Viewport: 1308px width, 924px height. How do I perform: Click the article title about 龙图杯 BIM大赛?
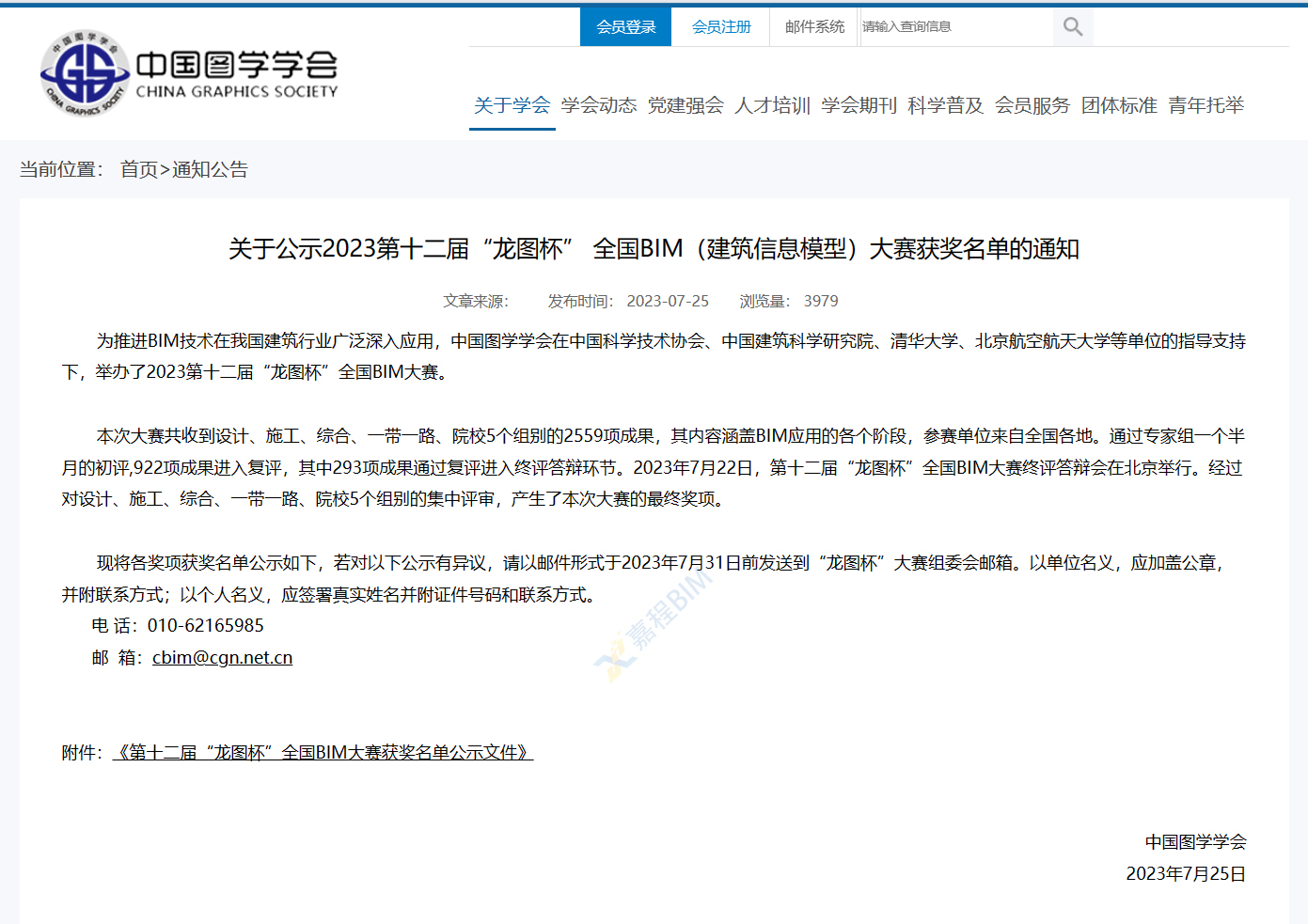pyautogui.click(x=654, y=249)
